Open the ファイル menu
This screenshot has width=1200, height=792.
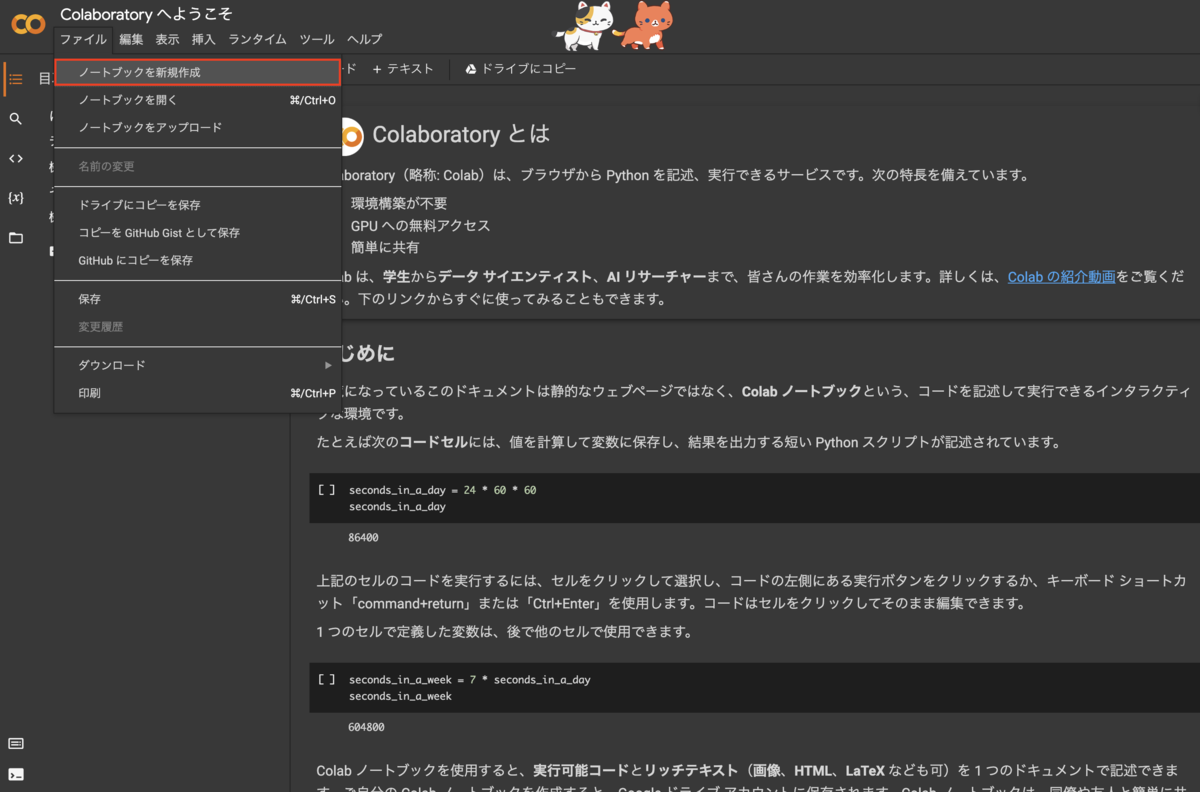83,40
